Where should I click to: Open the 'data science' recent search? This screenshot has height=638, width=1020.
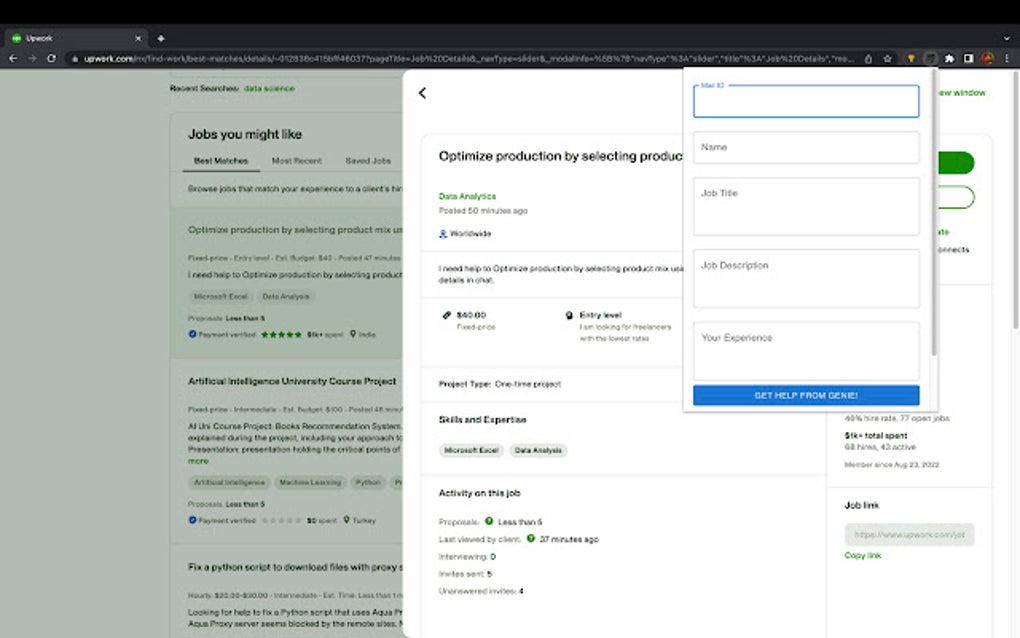[x=271, y=88]
